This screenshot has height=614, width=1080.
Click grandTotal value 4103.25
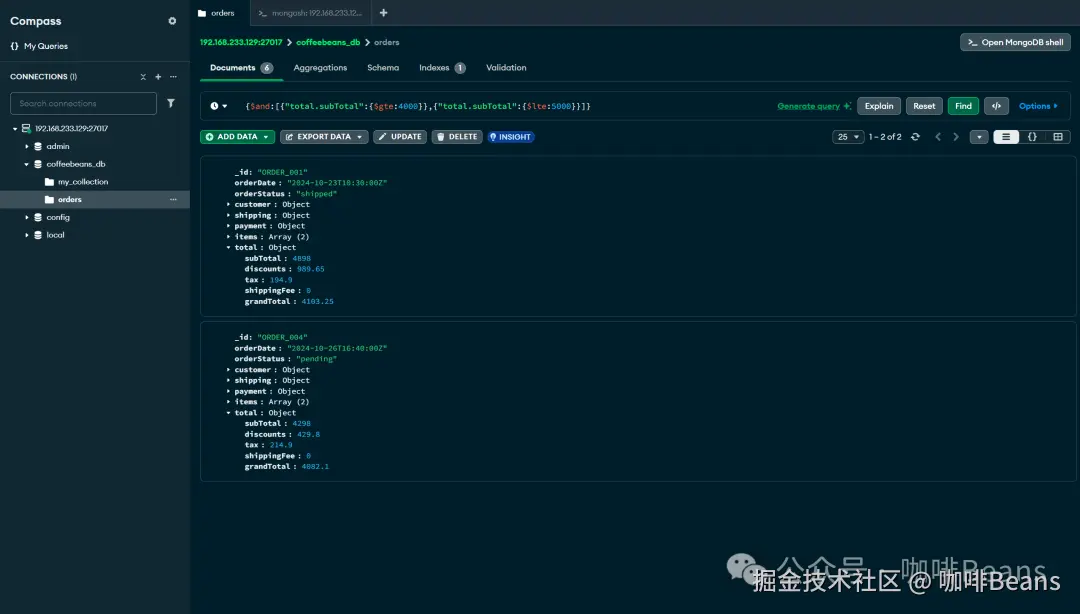[x=318, y=302]
